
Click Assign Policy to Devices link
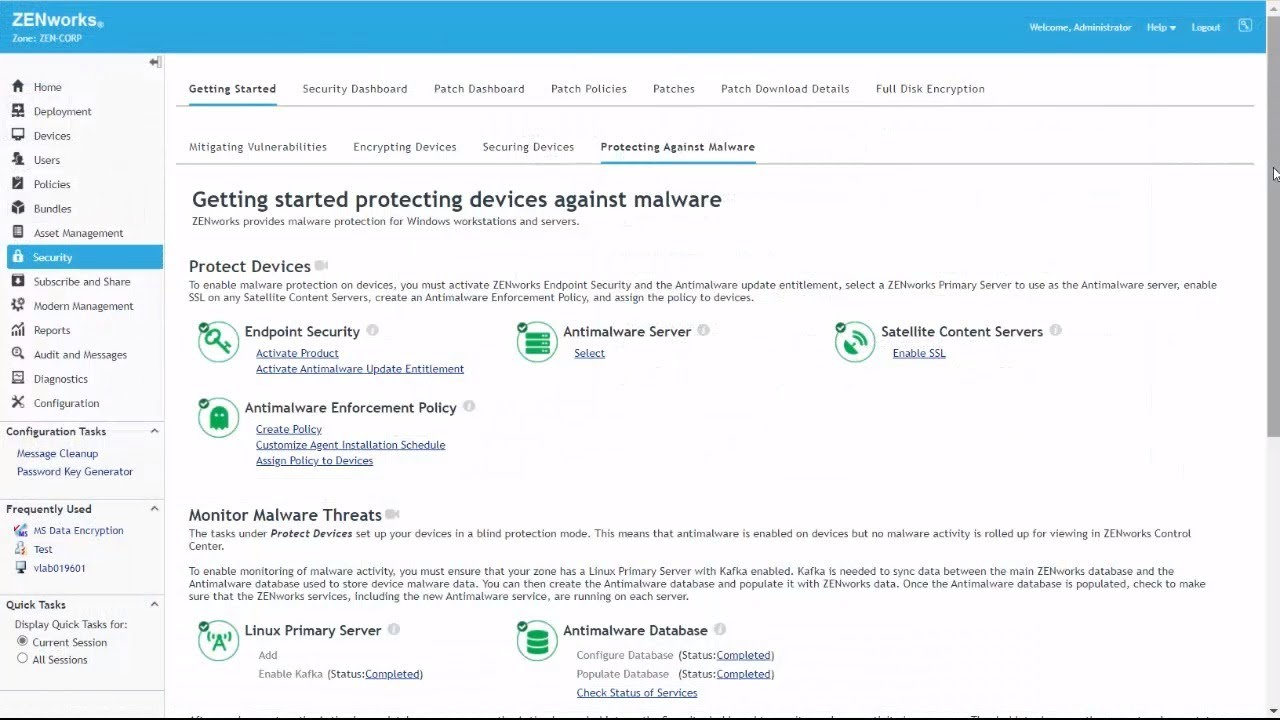314,461
